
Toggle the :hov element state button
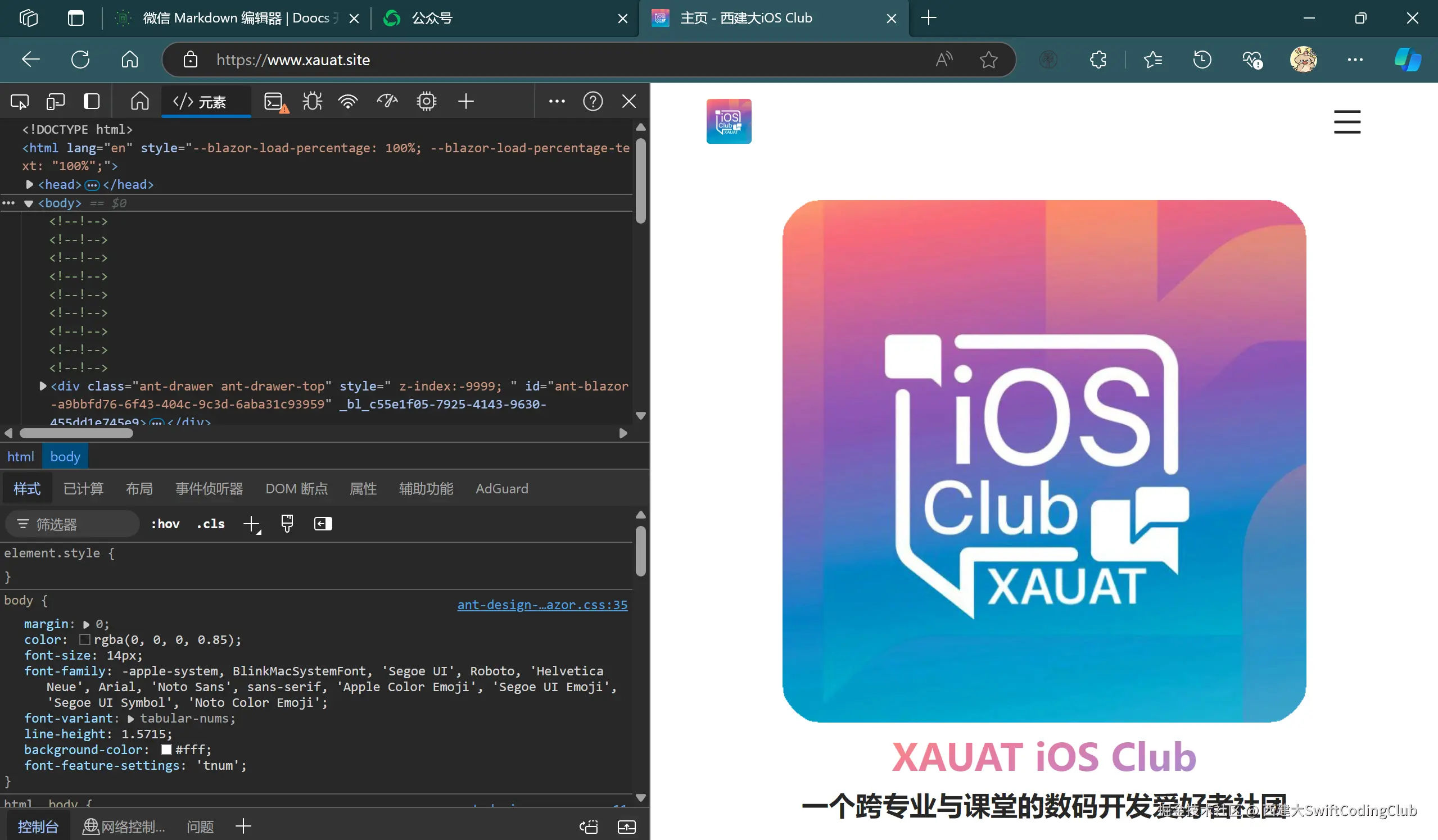click(x=165, y=524)
